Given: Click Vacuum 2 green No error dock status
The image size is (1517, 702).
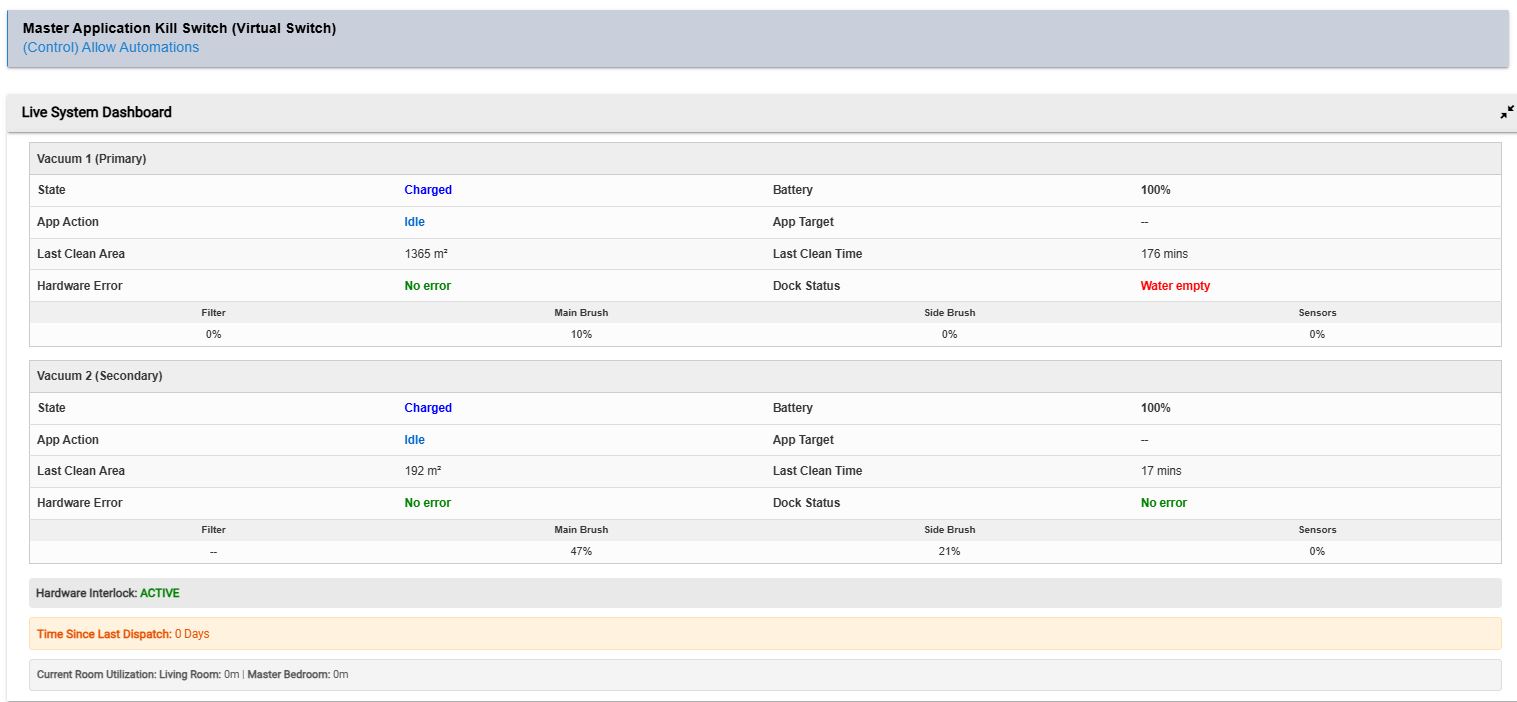Looking at the screenshot, I should click(1164, 503).
